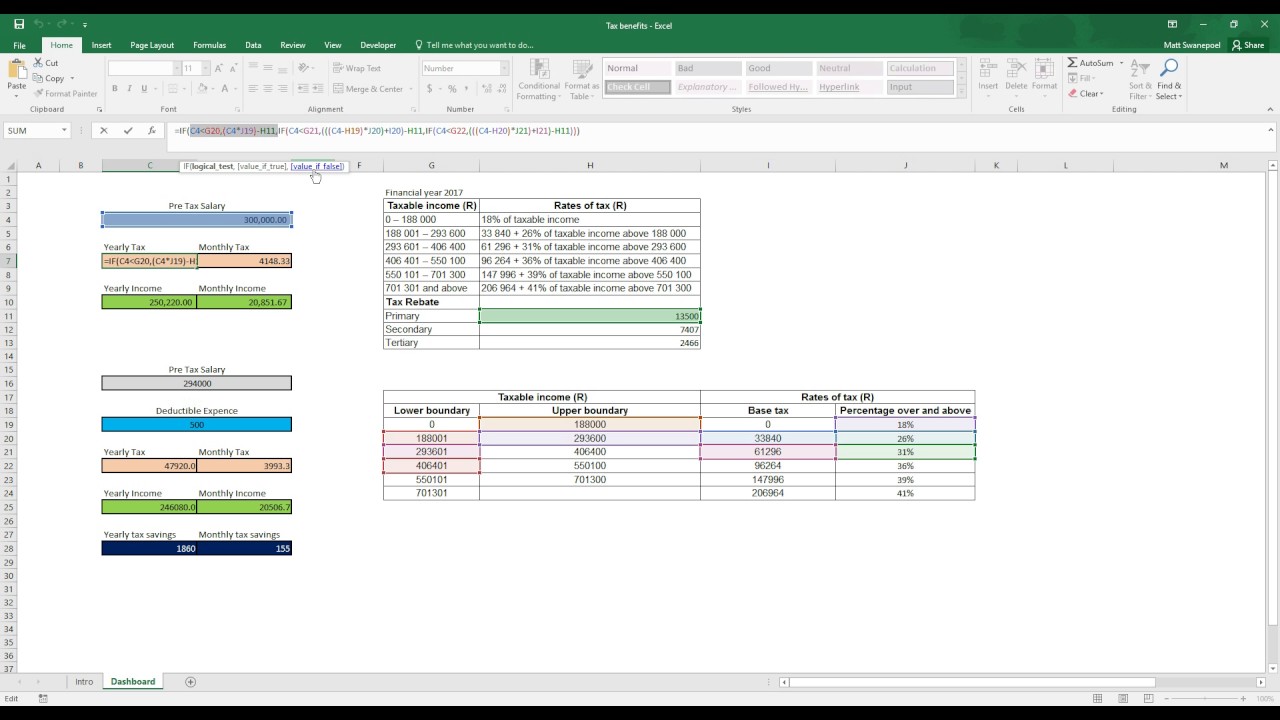Viewport: 1280px width, 720px height.
Task: Toggle Middle Align vertical alignment
Action: pyautogui.click(x=267, y=68)
